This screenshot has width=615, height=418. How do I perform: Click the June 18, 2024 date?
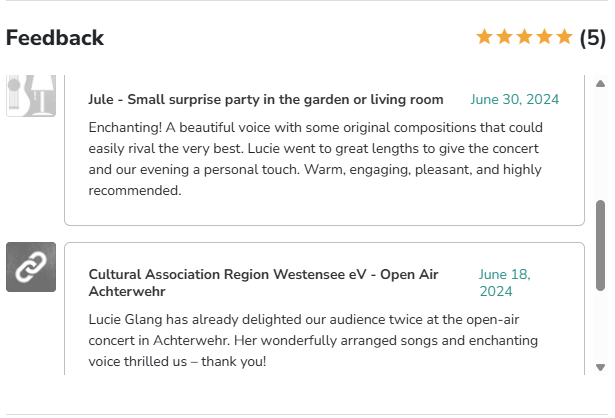pos(504,283)
